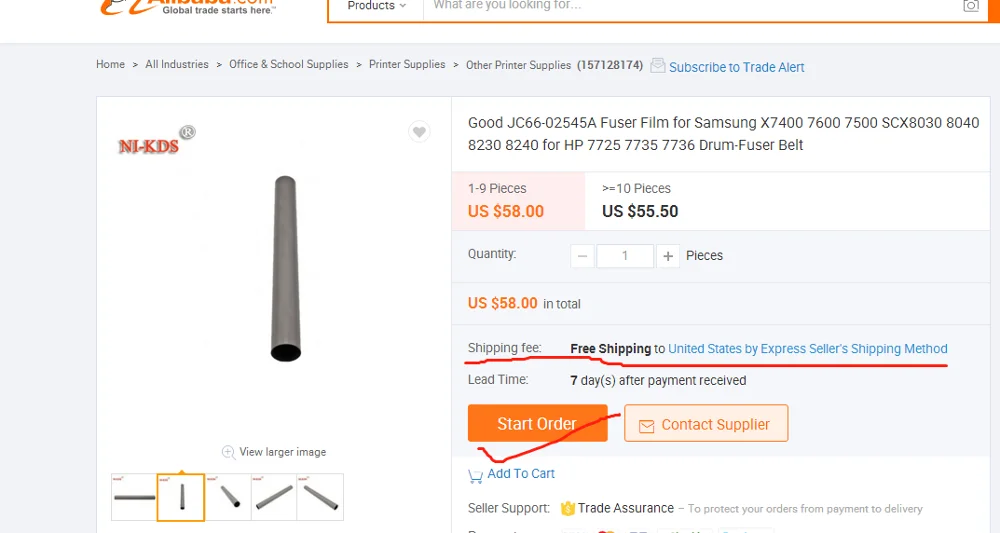Increase quantity with the plus button
The height and width of the screenshot is (533, 1000).
pyautogui.click(x=668, y=256)
